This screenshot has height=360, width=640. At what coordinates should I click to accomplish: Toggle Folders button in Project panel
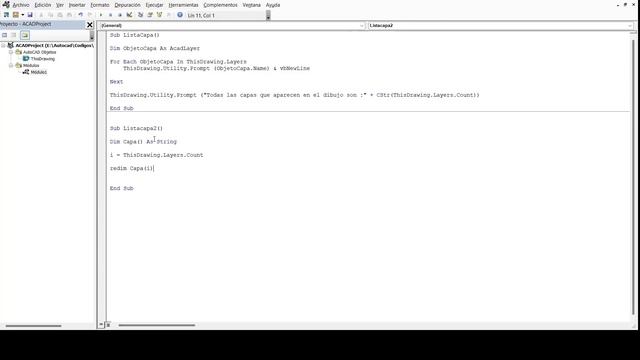[25, 35]
